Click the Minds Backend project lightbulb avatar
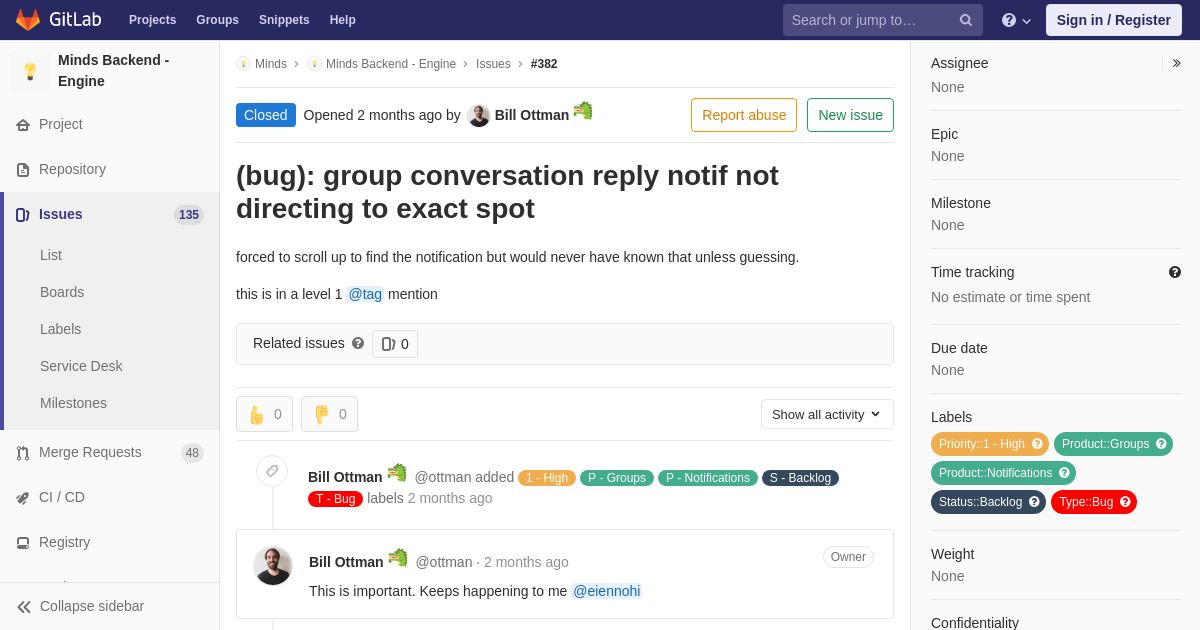The height and width of the screenshot is (630, 1200). click(30, 71)
